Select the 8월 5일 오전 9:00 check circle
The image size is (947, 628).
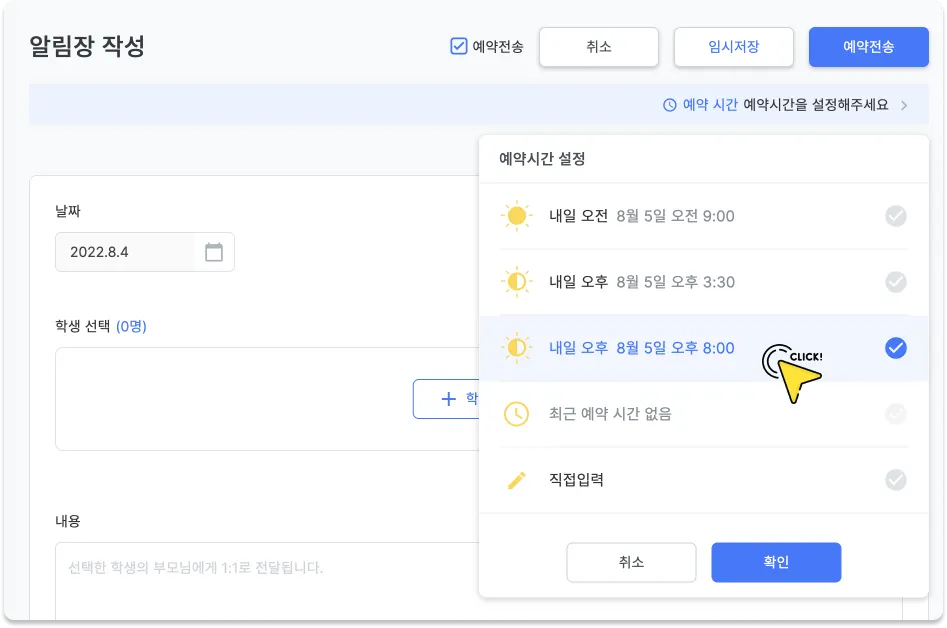(x=896, y=216)
